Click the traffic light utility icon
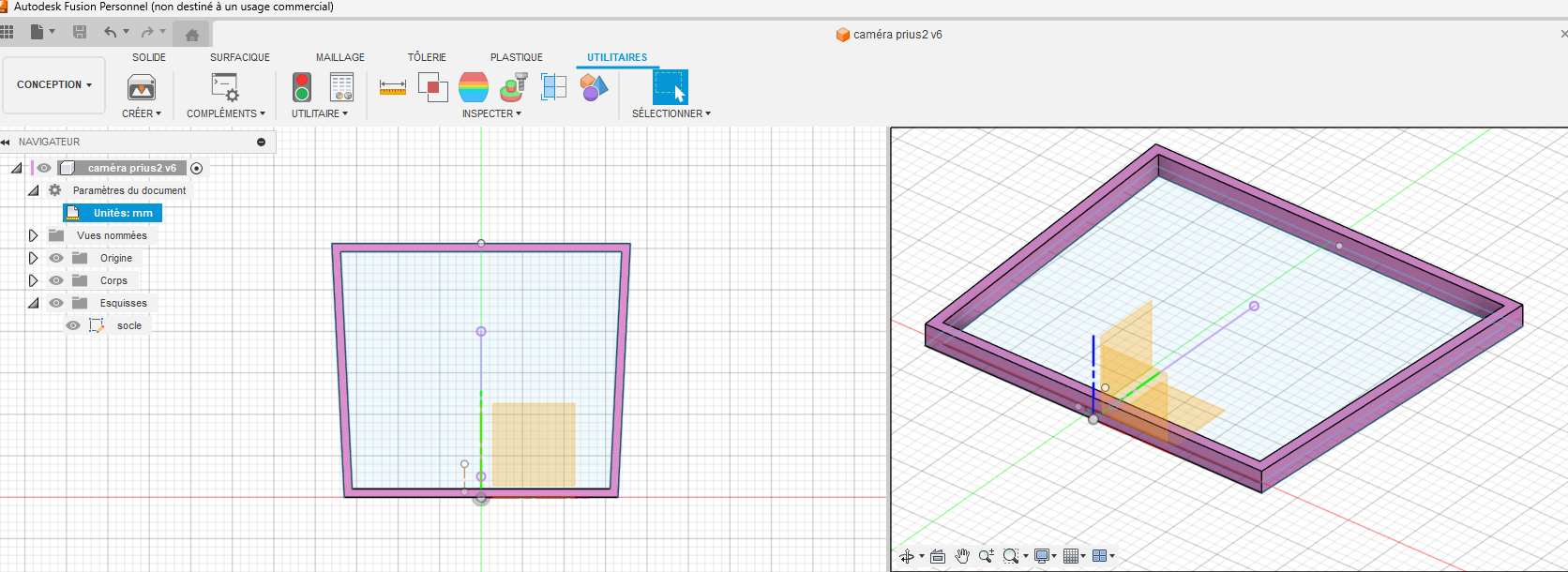This screenshot has width=1568, height=572. (x=302, y=87)
